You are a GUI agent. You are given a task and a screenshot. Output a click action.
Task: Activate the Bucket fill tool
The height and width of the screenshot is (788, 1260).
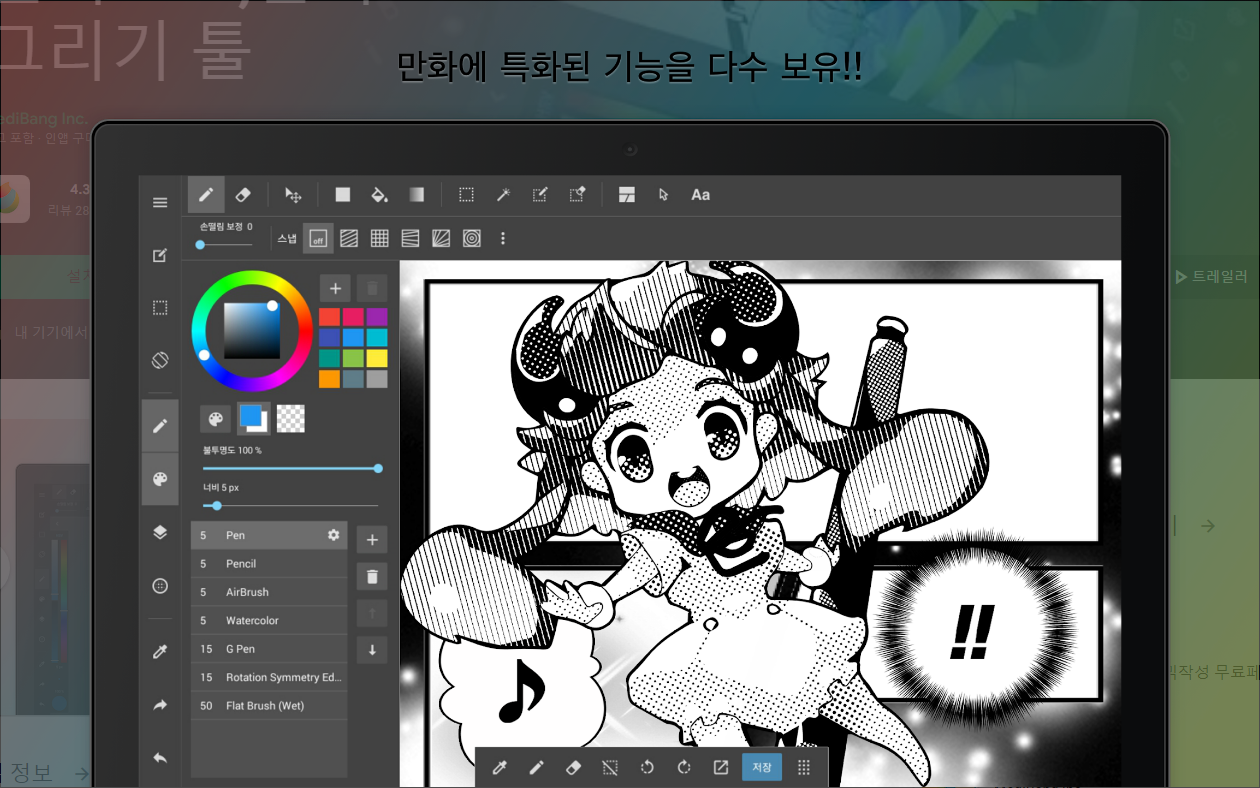[380, 194]
